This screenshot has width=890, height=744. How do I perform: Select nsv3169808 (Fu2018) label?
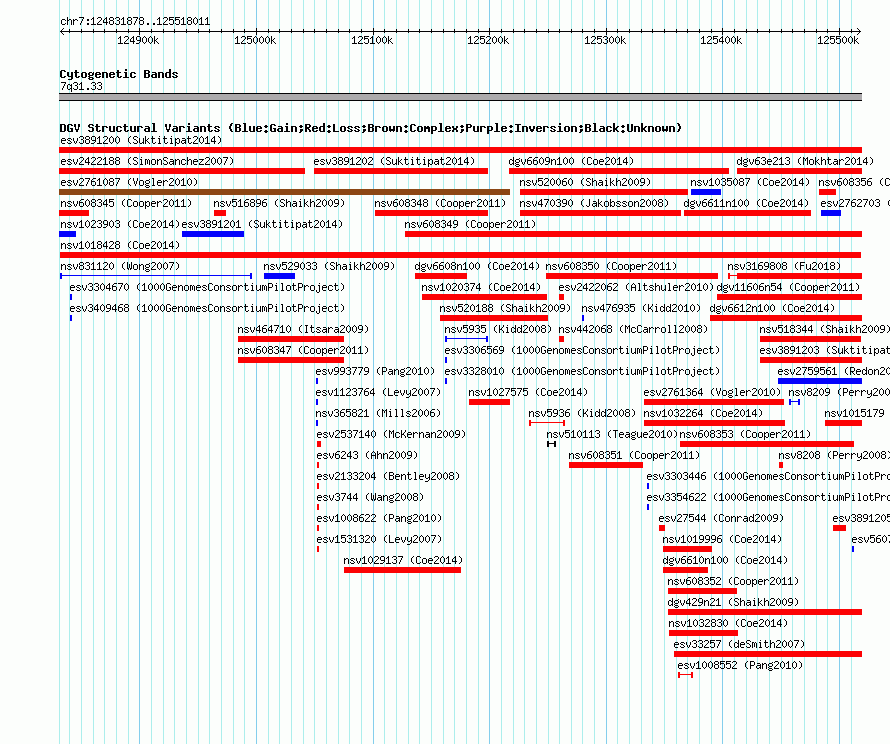(x=784, y=266)
